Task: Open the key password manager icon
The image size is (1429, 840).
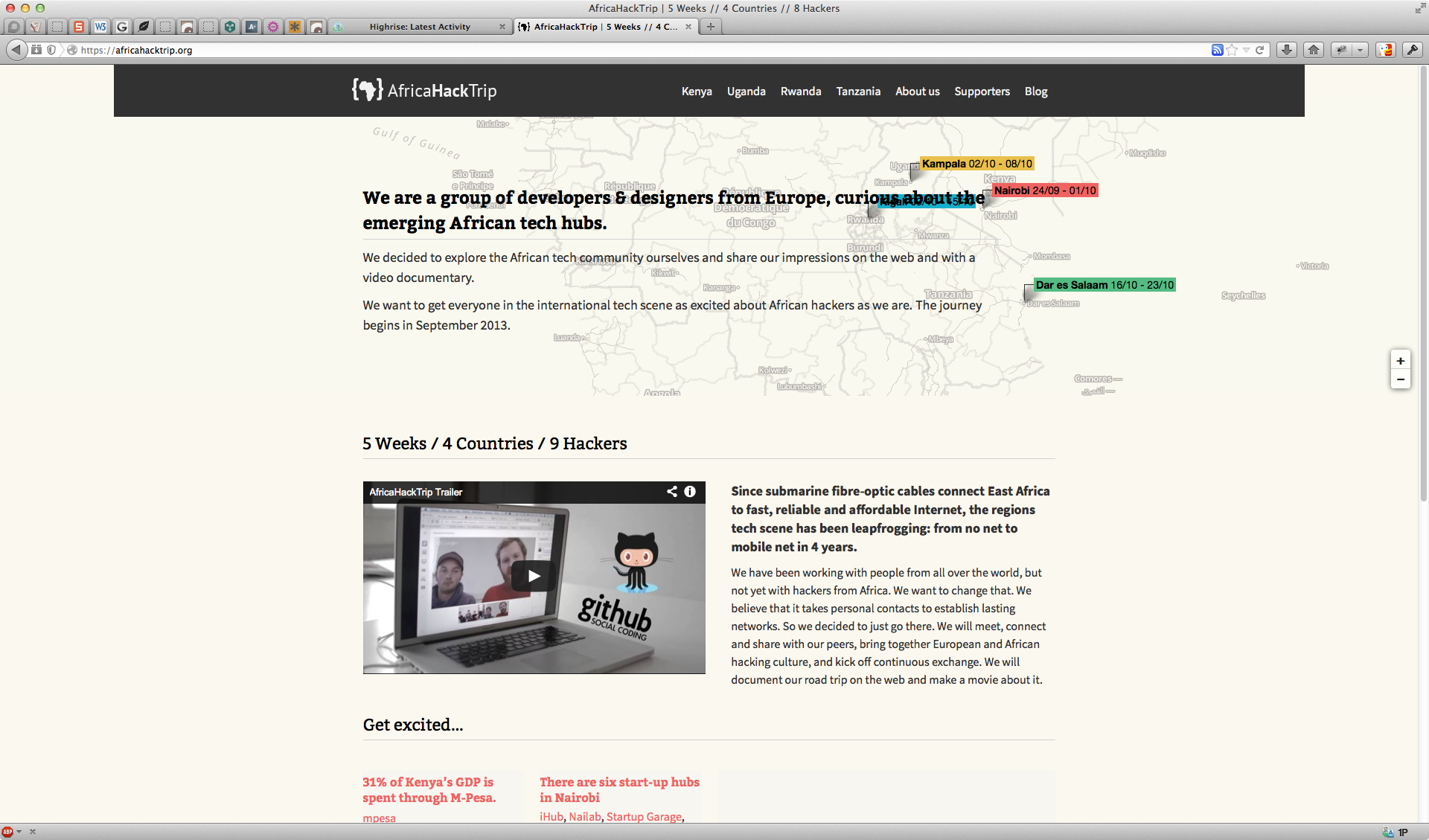Action: click(1412, 50)
